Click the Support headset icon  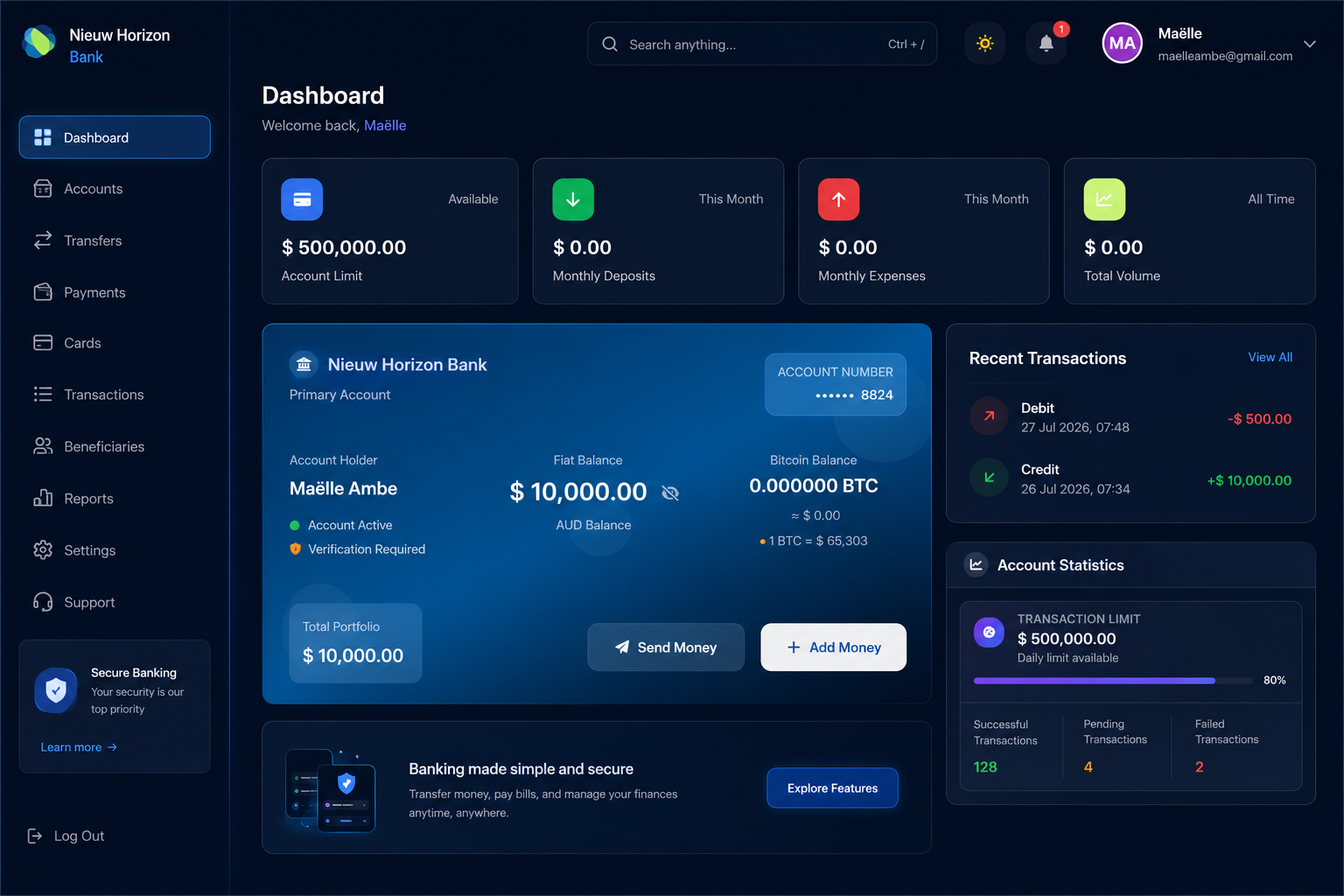coord(43,602)
